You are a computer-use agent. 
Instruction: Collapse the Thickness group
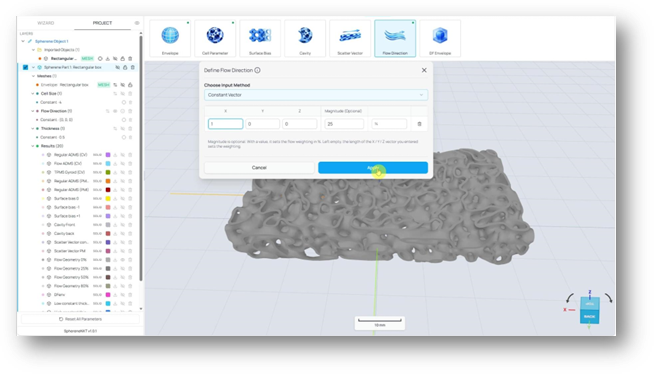[x=33, y=128]
